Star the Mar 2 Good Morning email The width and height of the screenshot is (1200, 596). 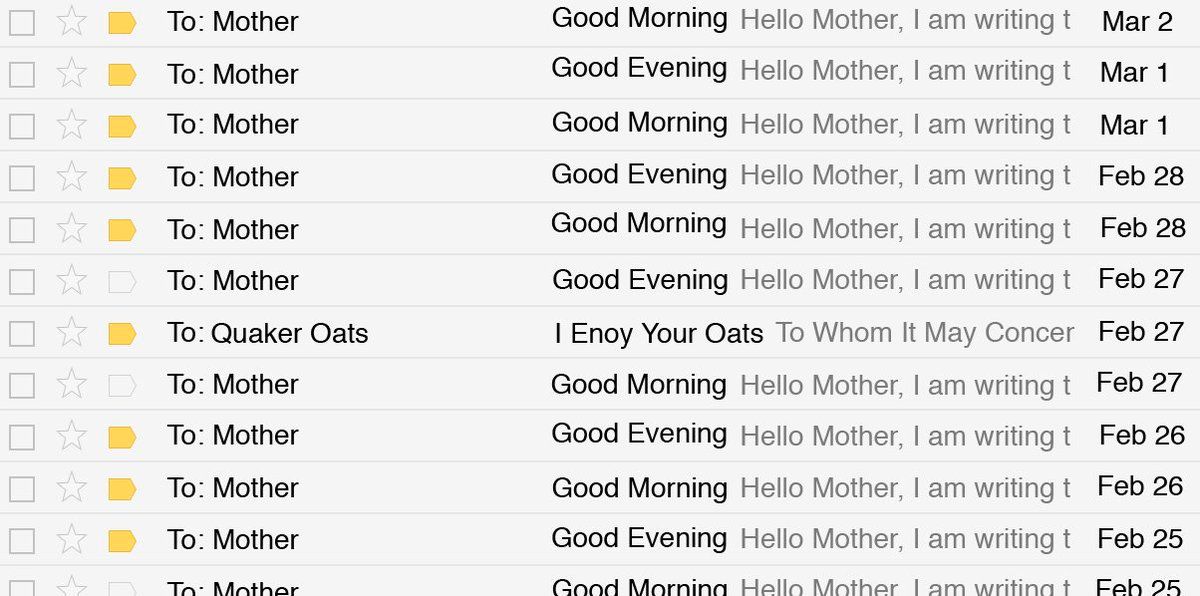tap(71, 21)
